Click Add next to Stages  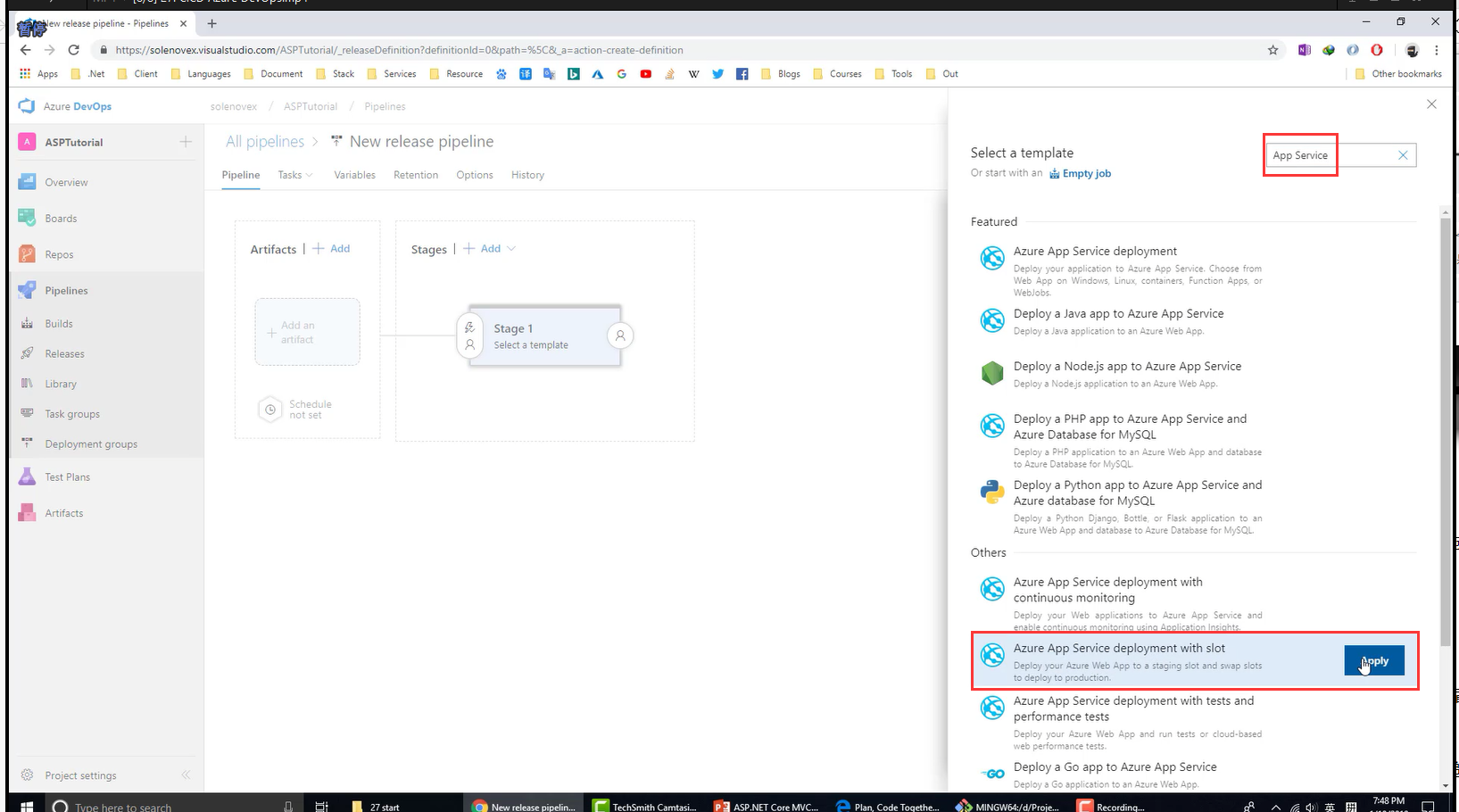pyautogui.click(x=482, y=249)
